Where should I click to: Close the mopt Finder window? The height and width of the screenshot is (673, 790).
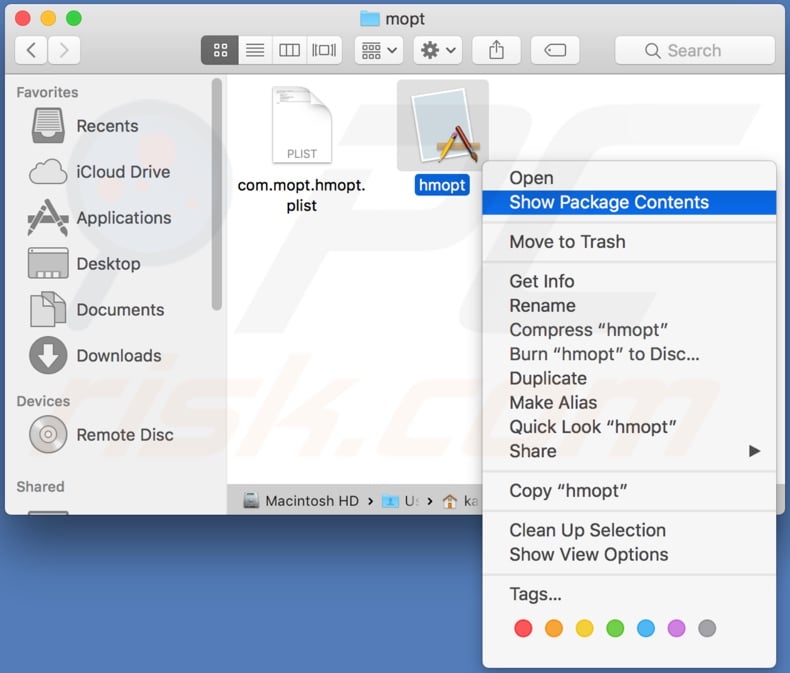23,19
